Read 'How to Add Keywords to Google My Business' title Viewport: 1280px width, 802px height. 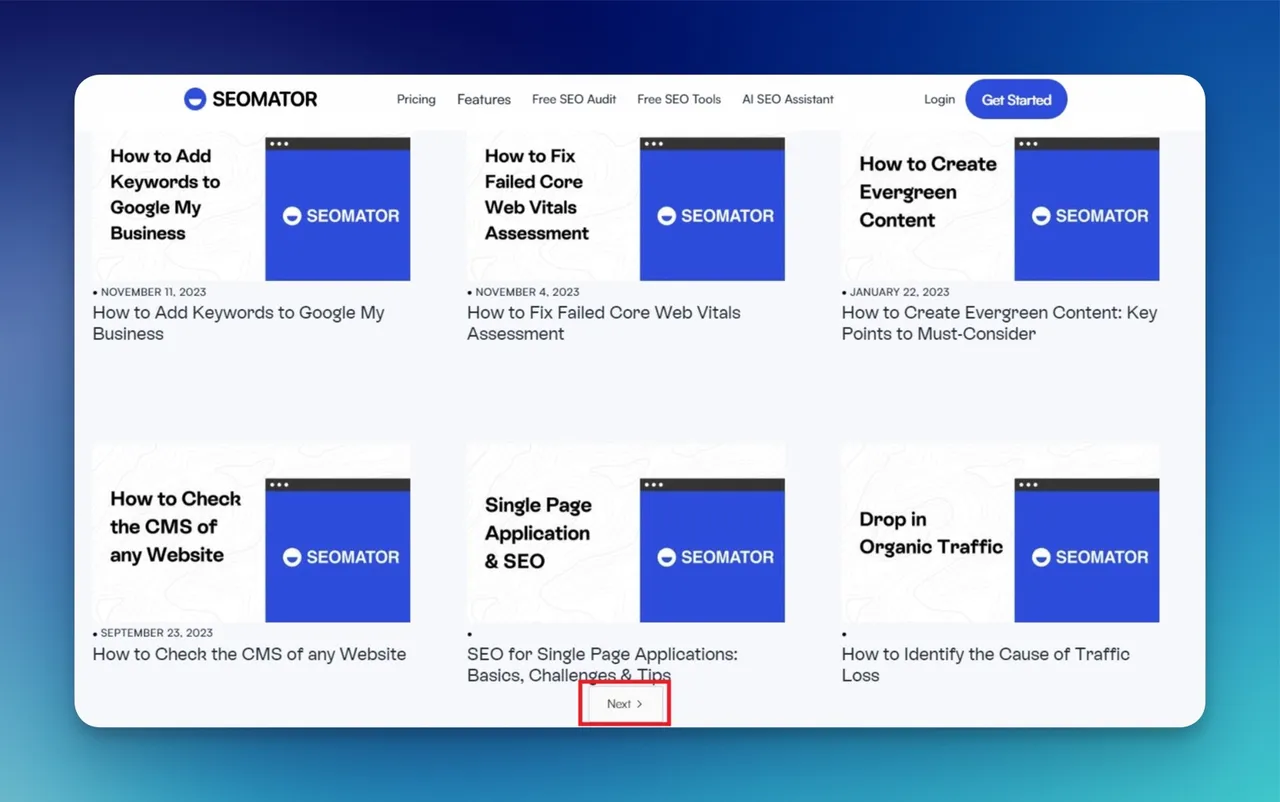coord(239,323)
